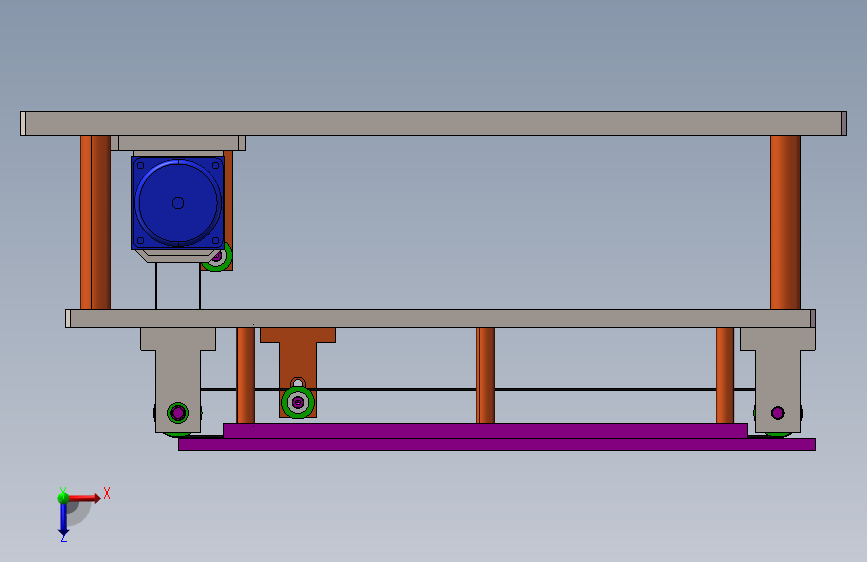Select the gray roller bracket at lower left
The height and width of the screenshot is (562, 867).
tap(177, 380)
